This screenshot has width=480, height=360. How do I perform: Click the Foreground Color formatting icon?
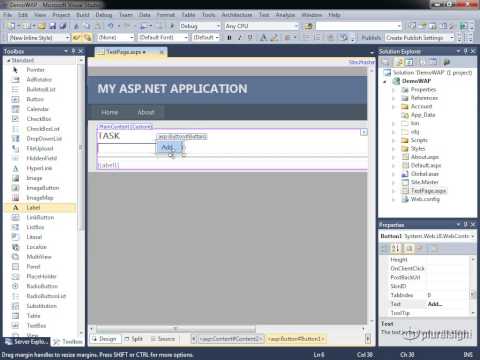click(x=263, y=38)
